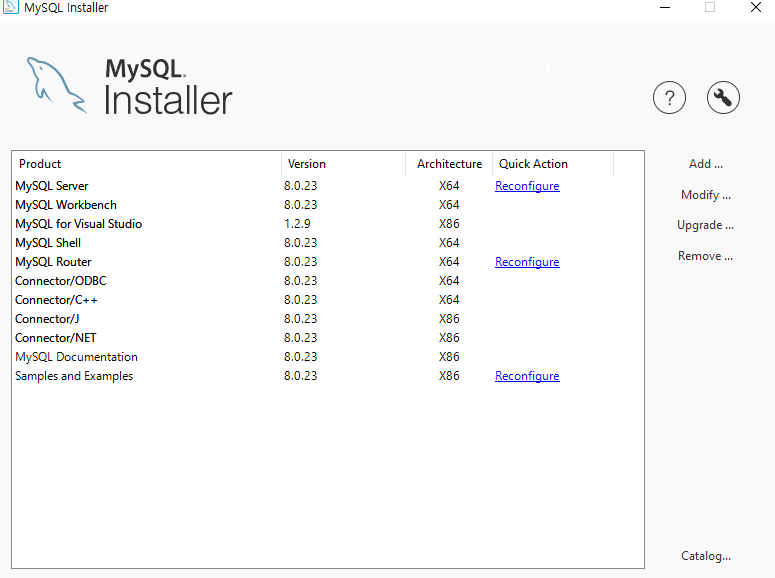
Task: Select the Connector/C++ row
Action: tap(328, 300)
